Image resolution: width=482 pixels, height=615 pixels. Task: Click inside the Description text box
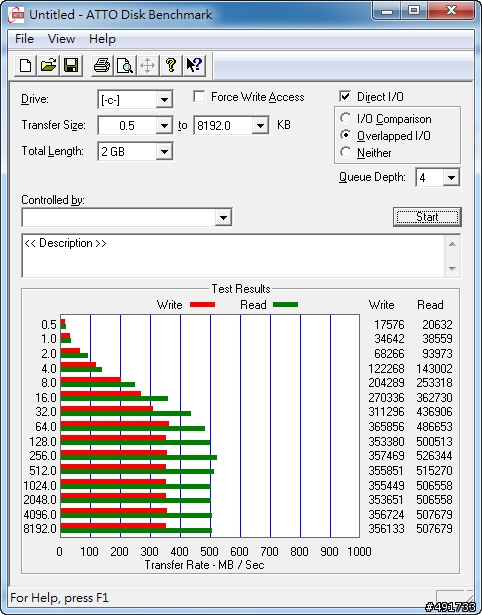coord(234,256)
